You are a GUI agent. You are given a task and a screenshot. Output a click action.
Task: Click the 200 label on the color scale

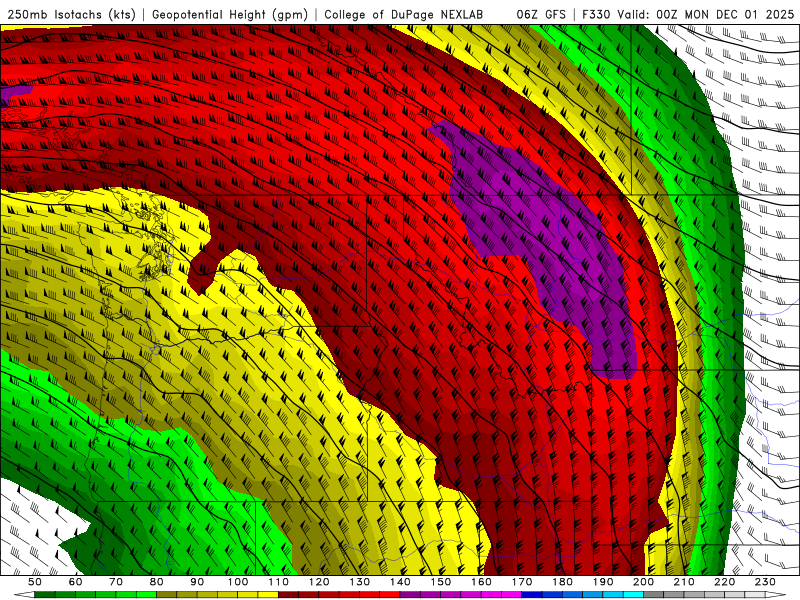pos(643,582)
